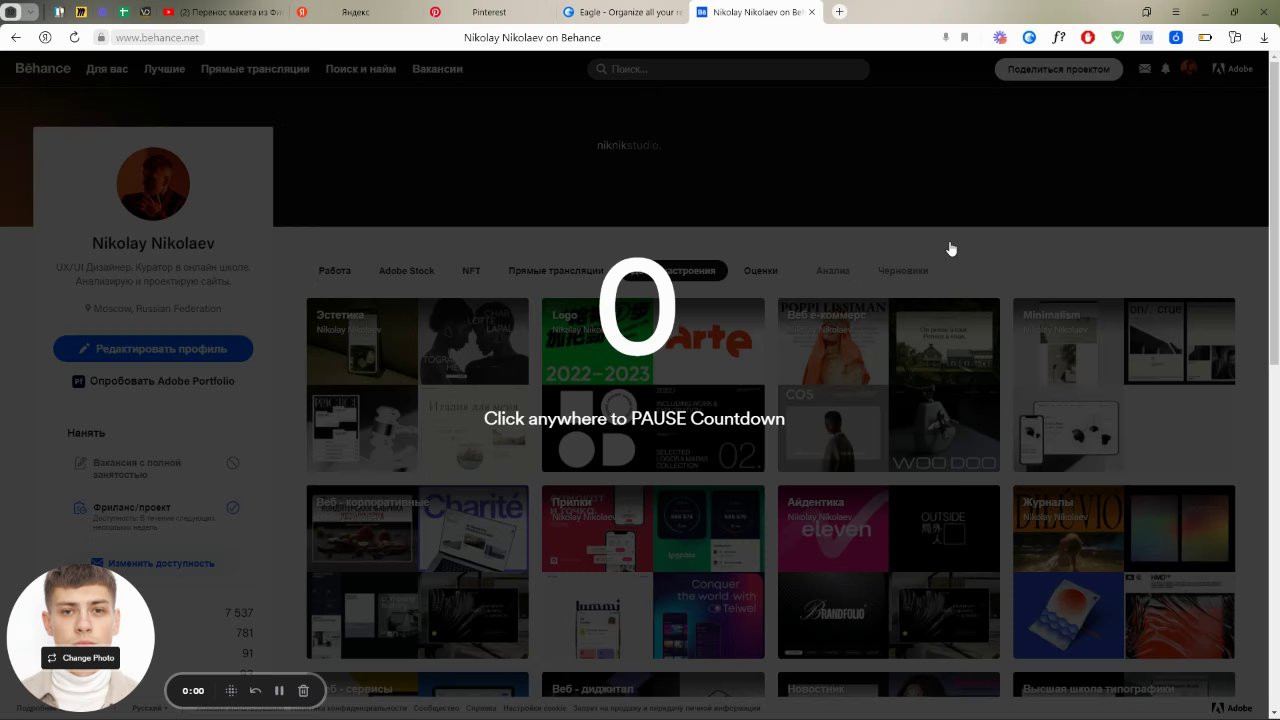Click the microphone icon in address bar
The image size is (1280, 720).
click(945, 37)
